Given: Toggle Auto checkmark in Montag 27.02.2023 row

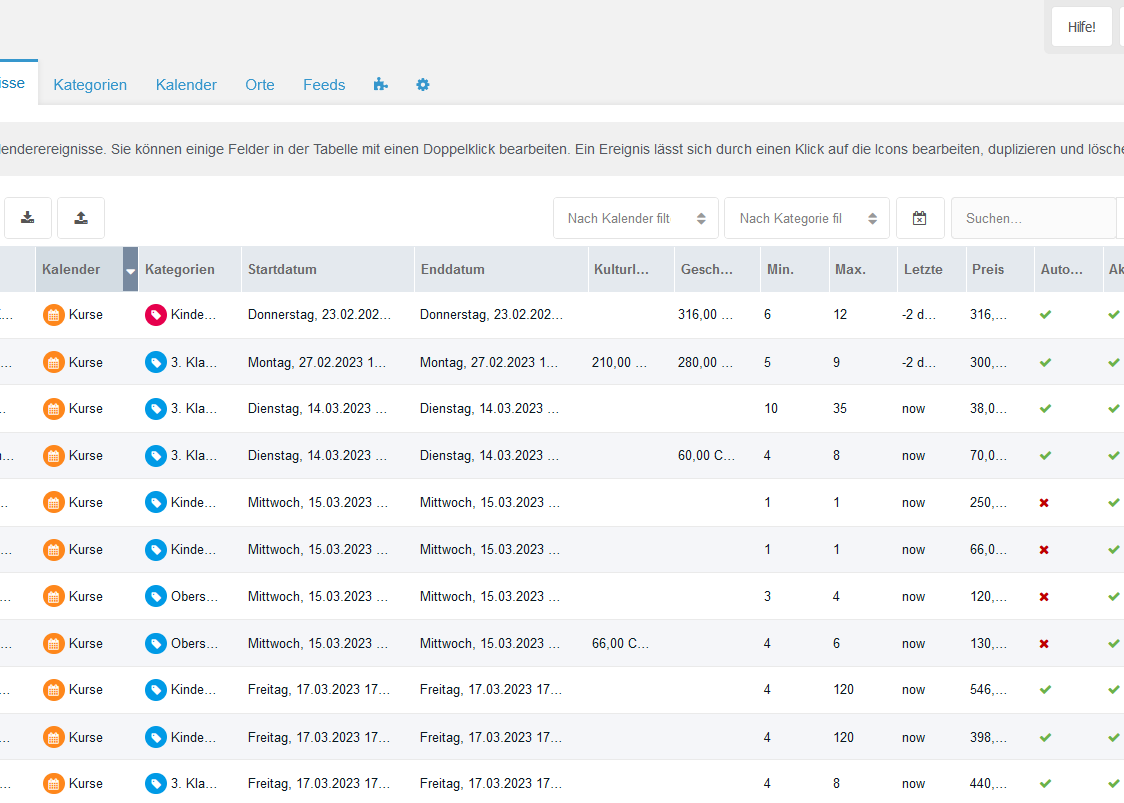Looking at the screenshot, I should coord(1045,362).
